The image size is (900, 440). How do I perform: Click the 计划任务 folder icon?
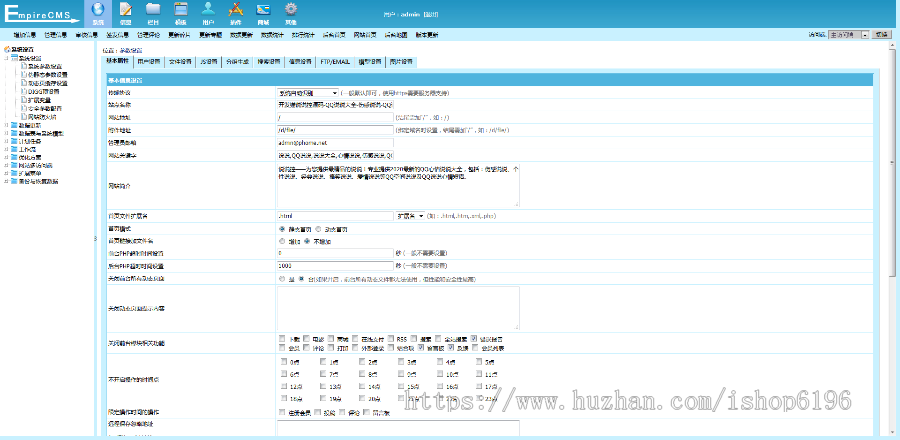click(x=14, y=141)
